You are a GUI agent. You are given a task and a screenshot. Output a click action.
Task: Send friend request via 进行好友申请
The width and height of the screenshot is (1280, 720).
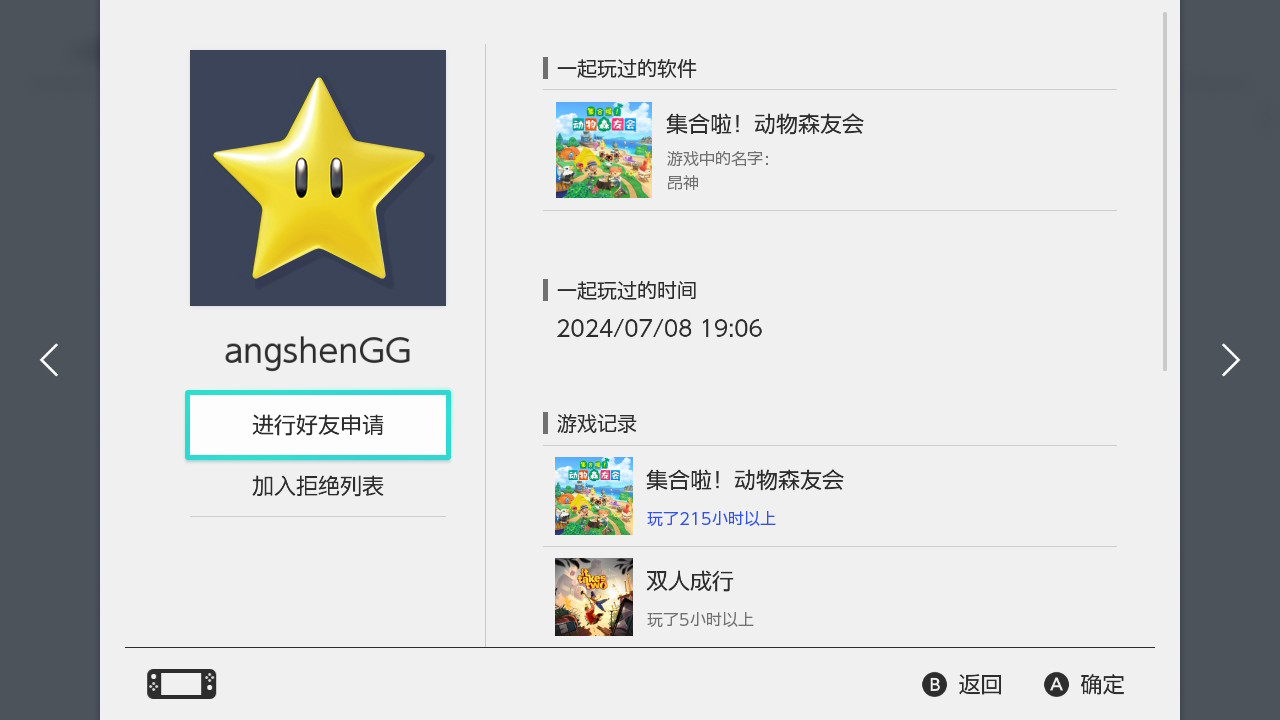318,425
